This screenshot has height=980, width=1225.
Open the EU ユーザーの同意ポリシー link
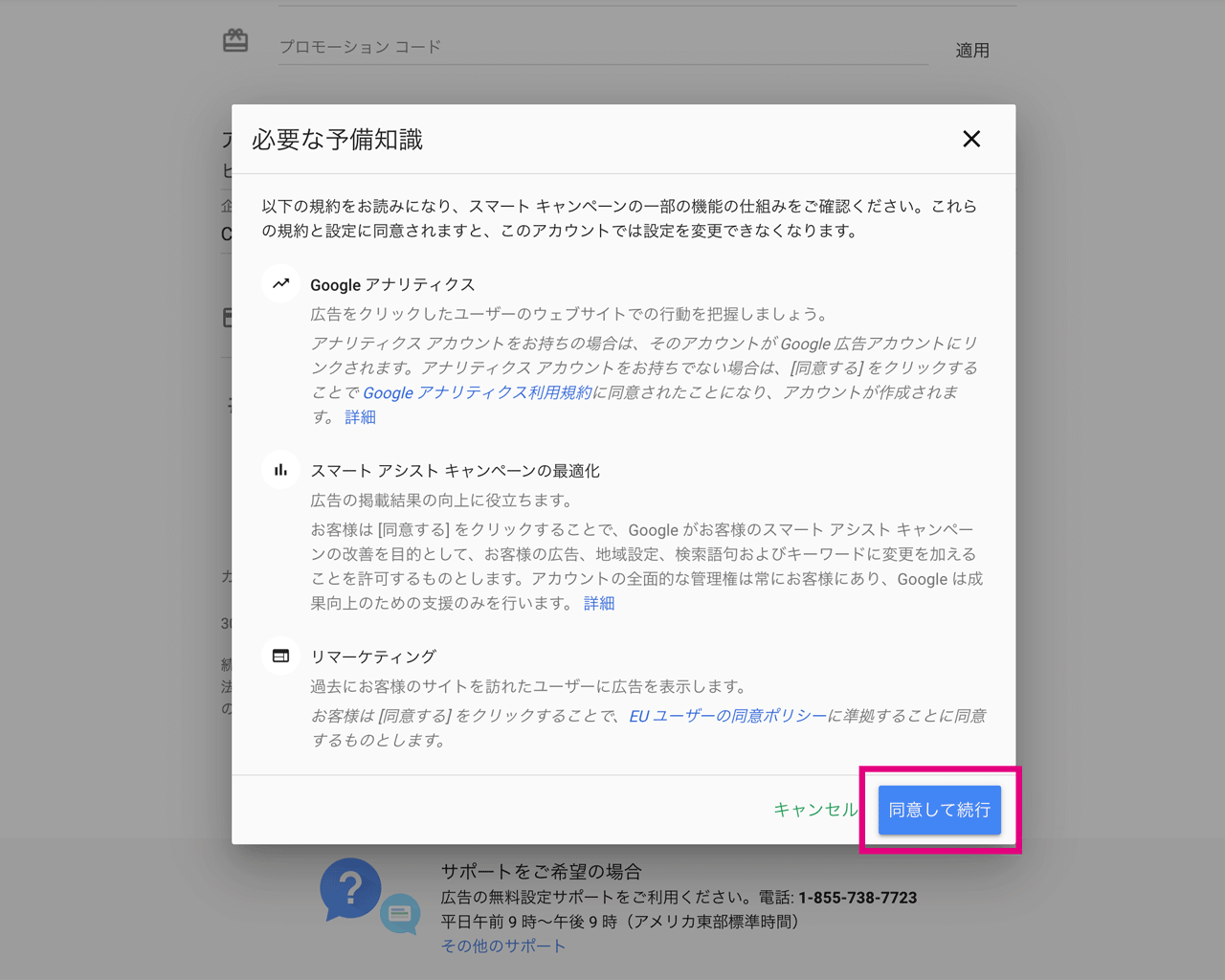click(x=728, y=716)
